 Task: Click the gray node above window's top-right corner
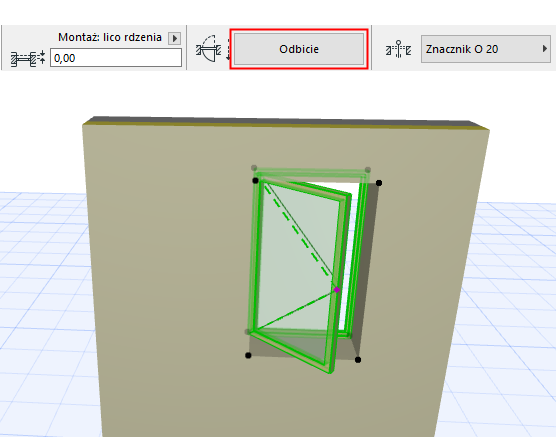(x=368, y=170)
